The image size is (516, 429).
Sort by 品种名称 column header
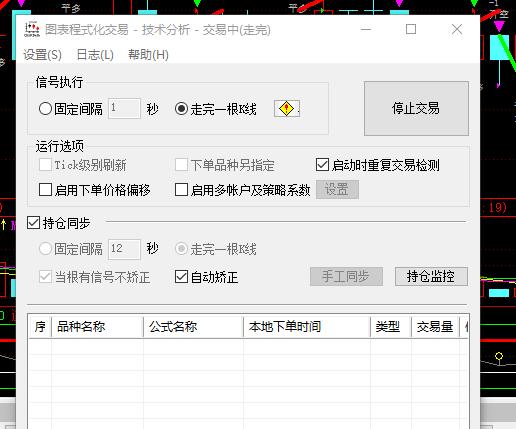point(97,327)
